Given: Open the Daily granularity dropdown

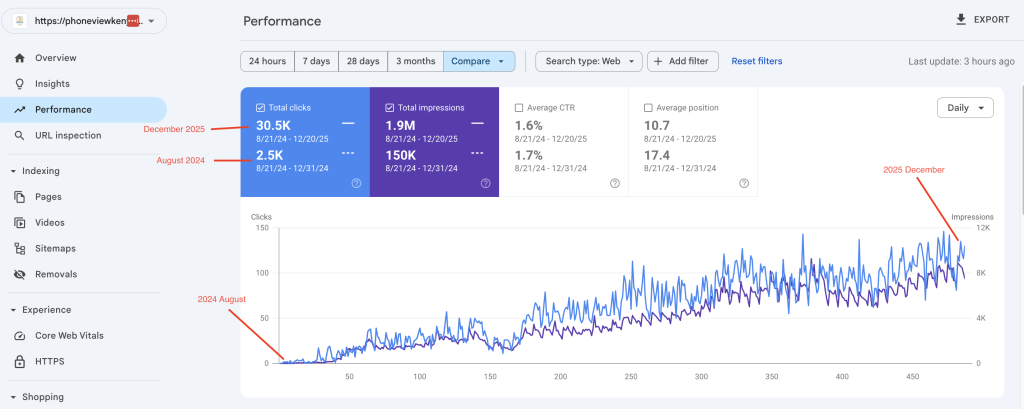Looking at the screenshot, I should click(965, 108).
